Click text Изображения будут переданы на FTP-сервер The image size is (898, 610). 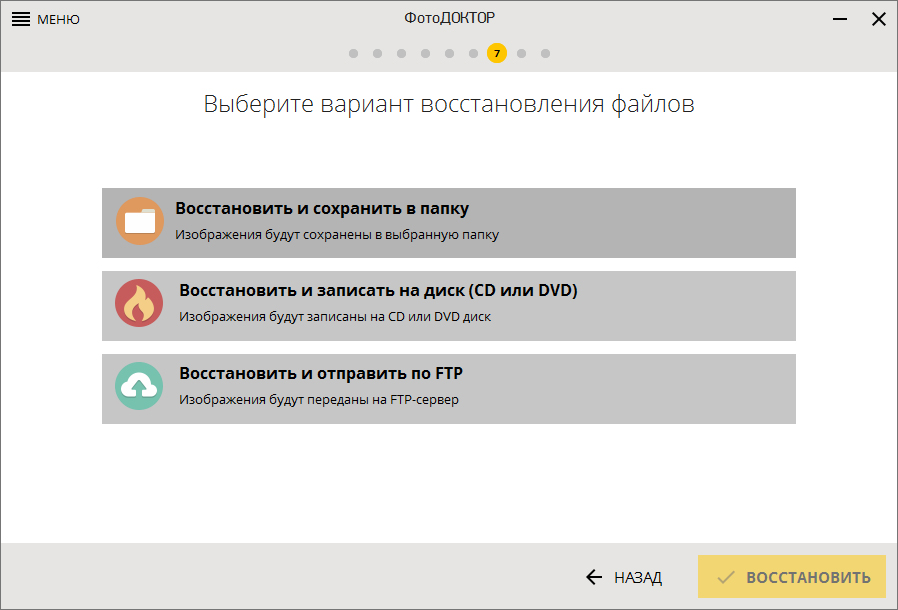tap(319, 400)
